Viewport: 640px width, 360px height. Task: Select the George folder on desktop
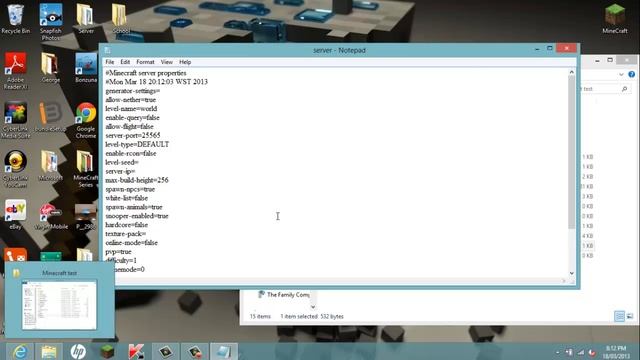[51, 68]
